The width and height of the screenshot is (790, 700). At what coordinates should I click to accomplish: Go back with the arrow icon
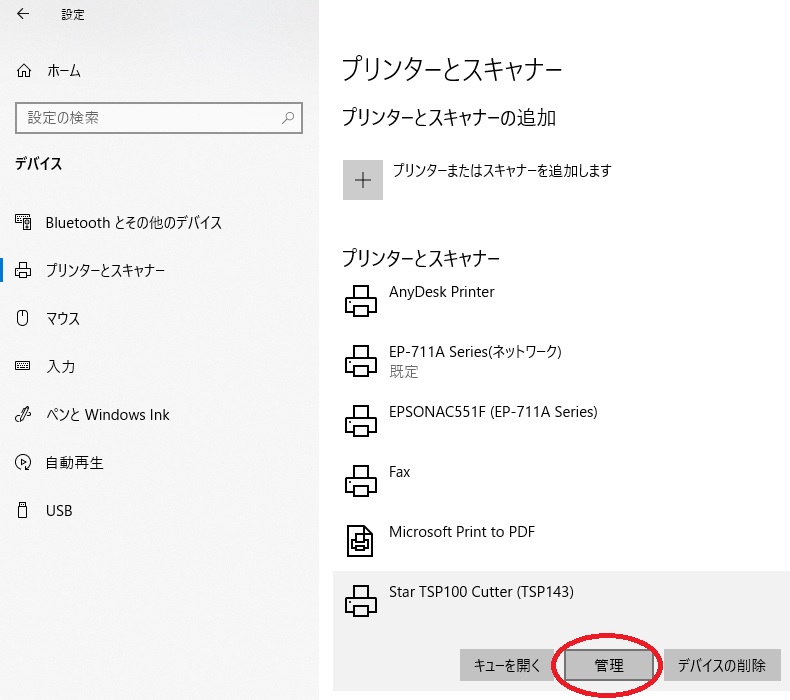pyautogui.click(x=23, y=14)
